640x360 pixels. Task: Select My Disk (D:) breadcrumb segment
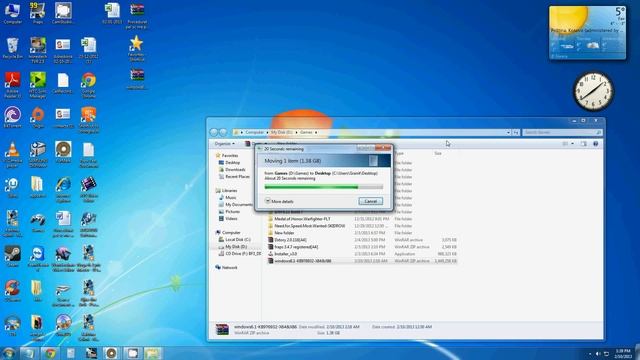click(282, 132)
